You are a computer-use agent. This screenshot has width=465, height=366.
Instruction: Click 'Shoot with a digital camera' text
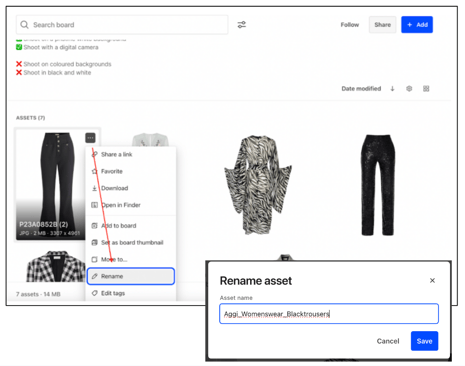tap(61, 47)
